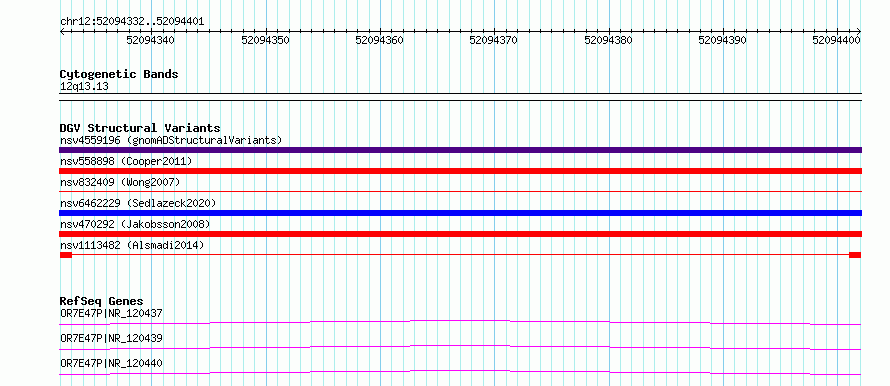The image size is (890, 386).
Task: Click the red nsv470292 variant bar
Action: point(460,234)
